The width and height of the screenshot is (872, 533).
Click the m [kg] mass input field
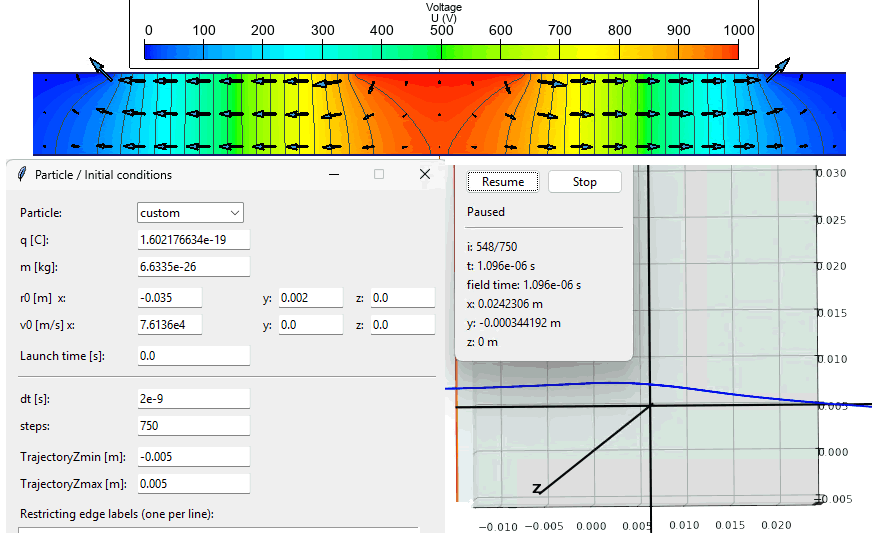pos(194,266)
